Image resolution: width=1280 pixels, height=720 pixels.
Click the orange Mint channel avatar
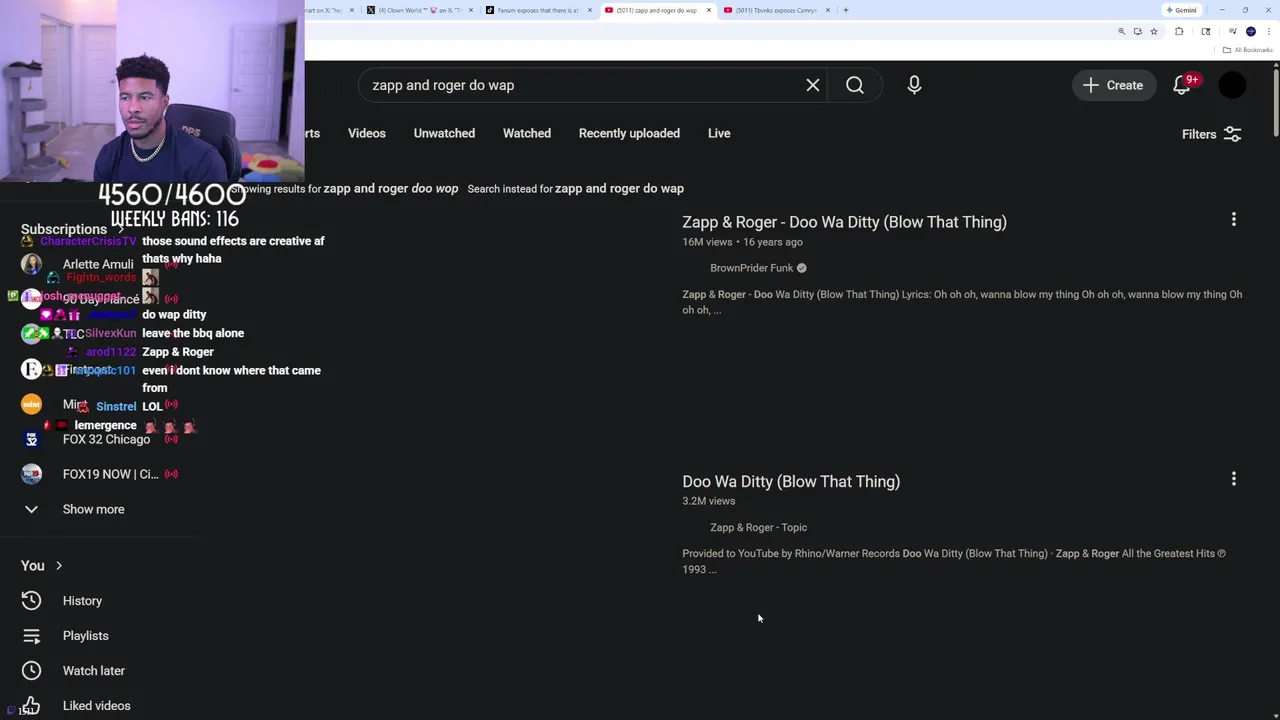pos(32,404)
